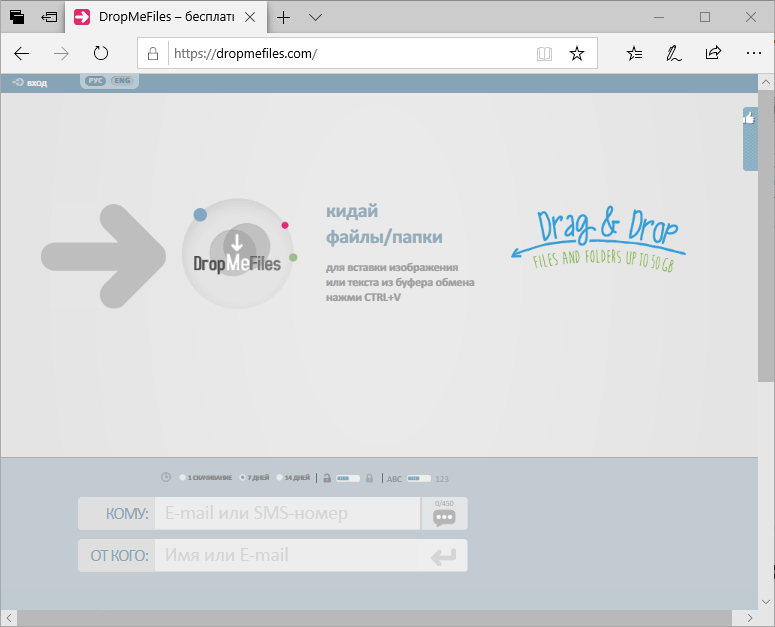The height and width of the screenshot is (627, 775).
Task: Focus the КОМУ e-mail or SMS field
Action: 287,513
